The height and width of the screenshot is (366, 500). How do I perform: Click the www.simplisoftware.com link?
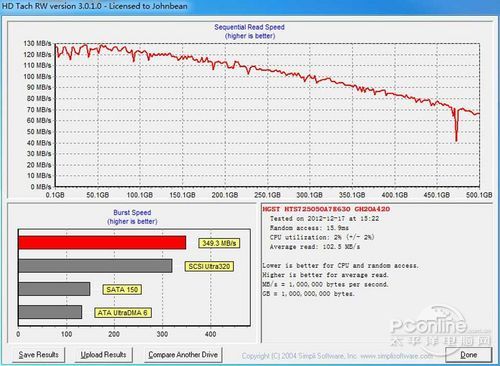coord(397,356)
